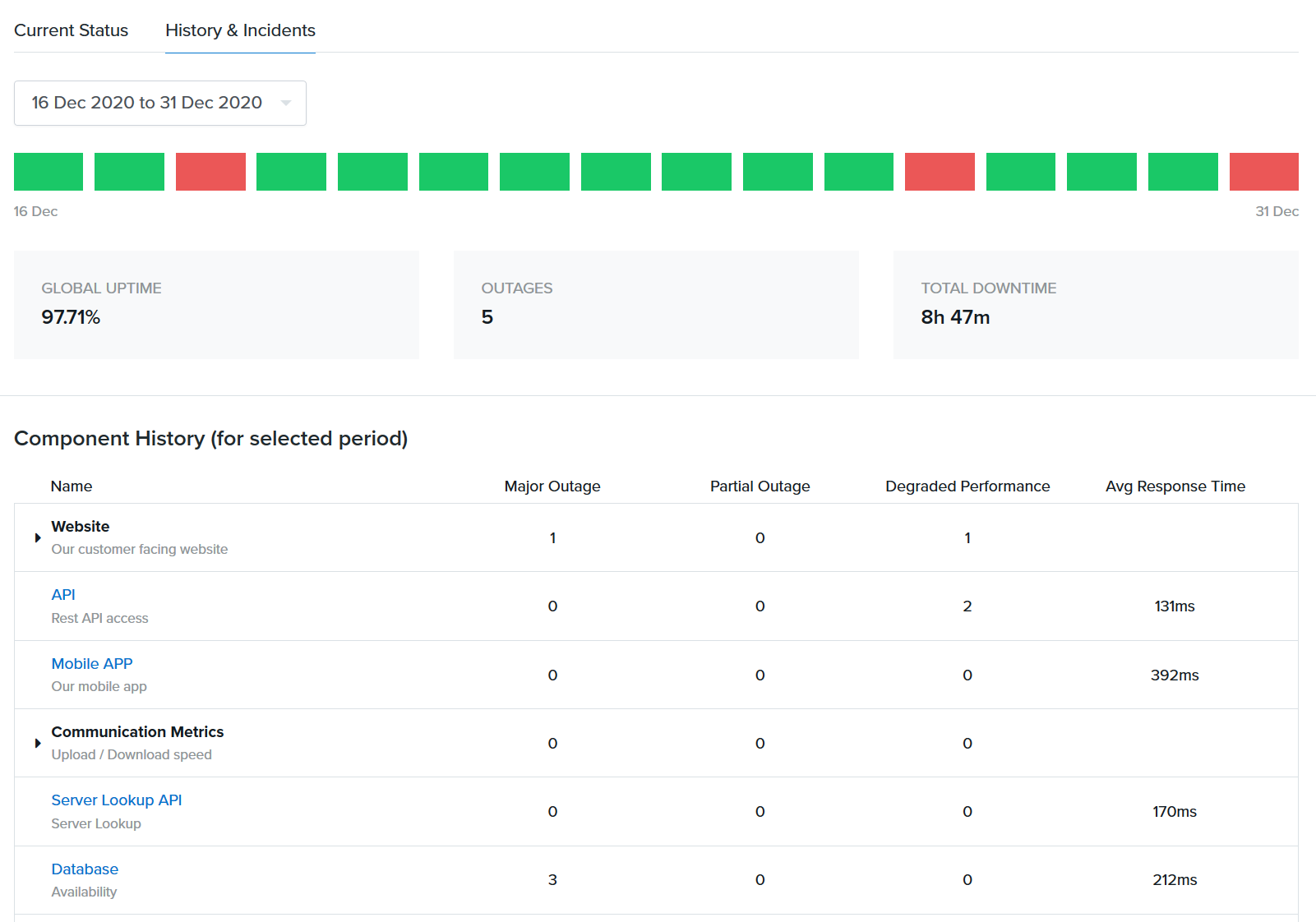The width and height of the screenshot is (1316, 922).
Task: Open the Database component link
Action: point(85,869)
